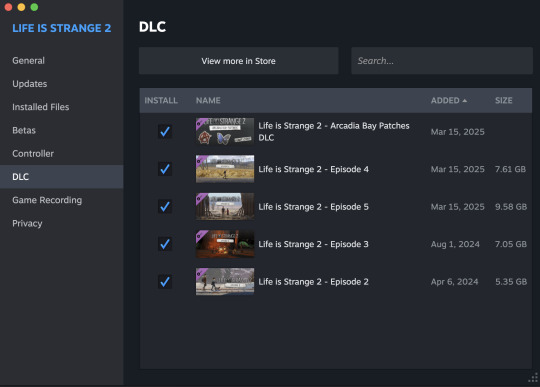Click the Episode 3 campfire thumbnail
Image resolution: width=540 pixels, height=387 pixels.
(225, 244)
